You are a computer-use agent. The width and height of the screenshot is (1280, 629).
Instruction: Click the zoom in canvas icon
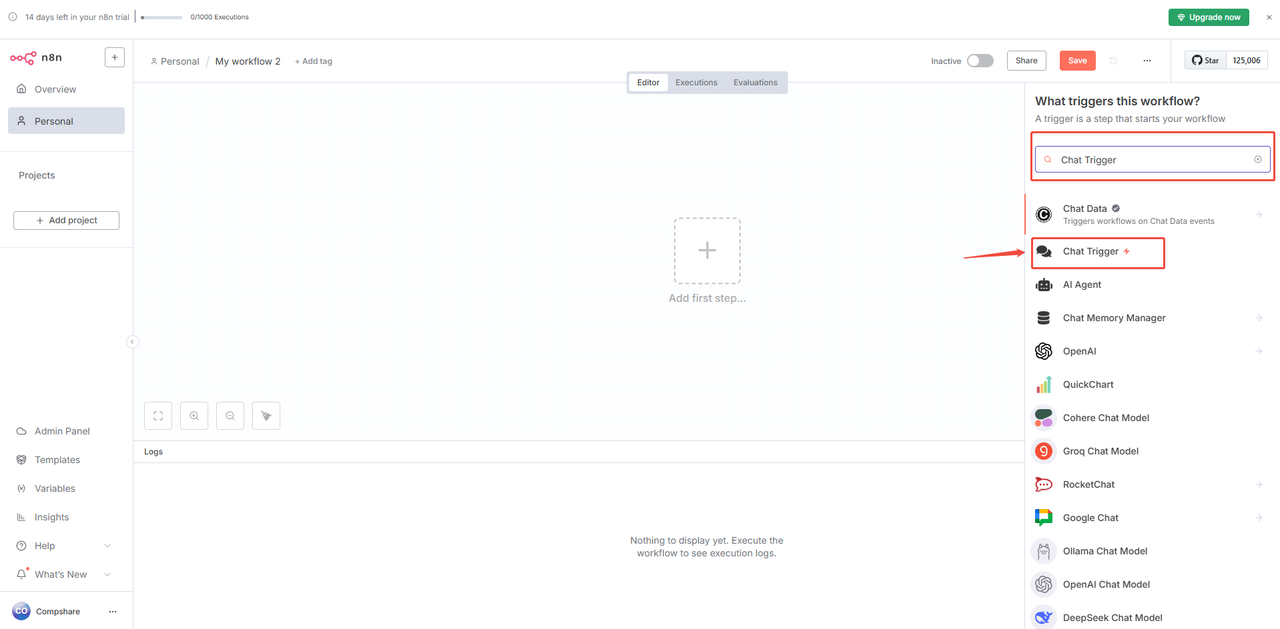194,416
